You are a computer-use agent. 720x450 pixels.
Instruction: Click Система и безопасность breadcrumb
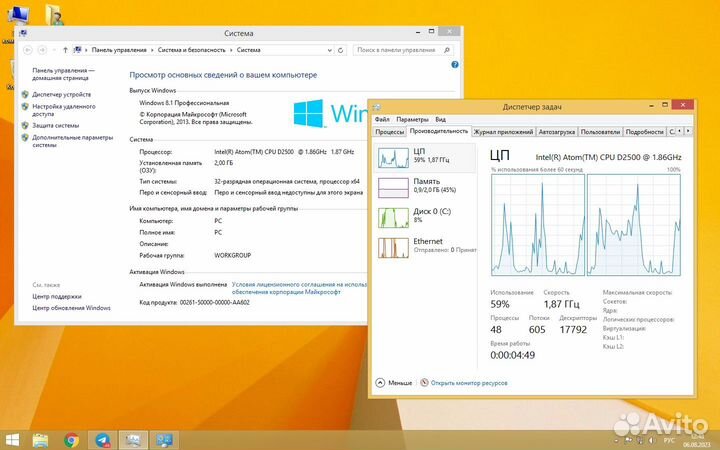point(191,50)
